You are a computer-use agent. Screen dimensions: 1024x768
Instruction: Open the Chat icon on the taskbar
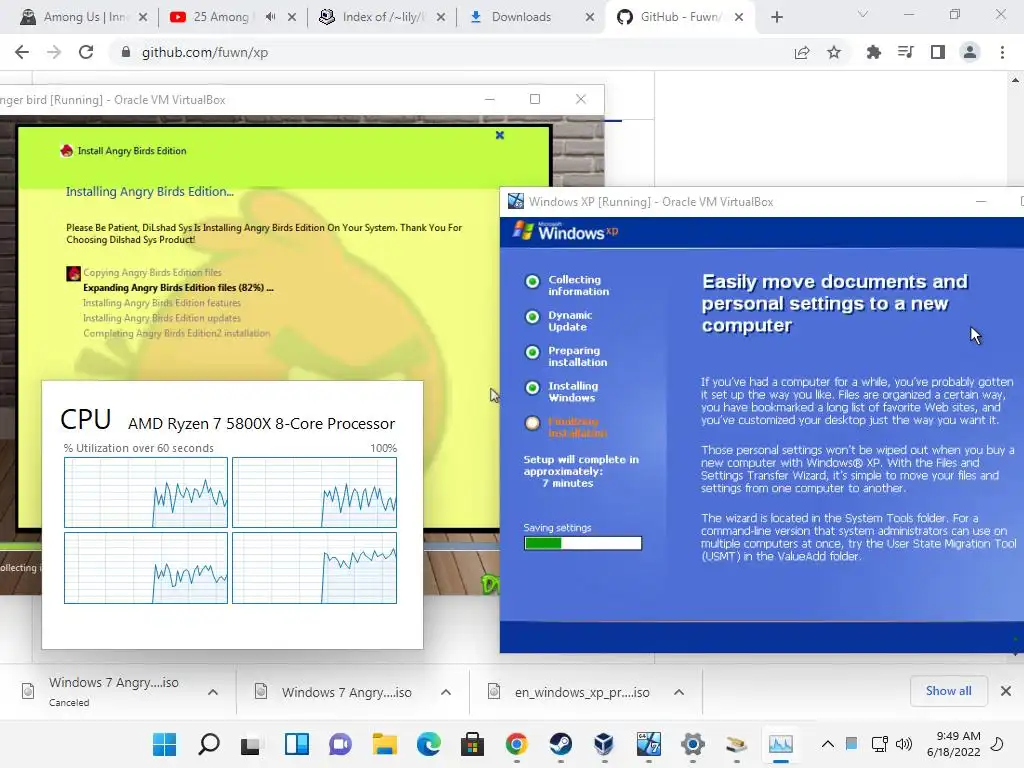coord(340,744)
